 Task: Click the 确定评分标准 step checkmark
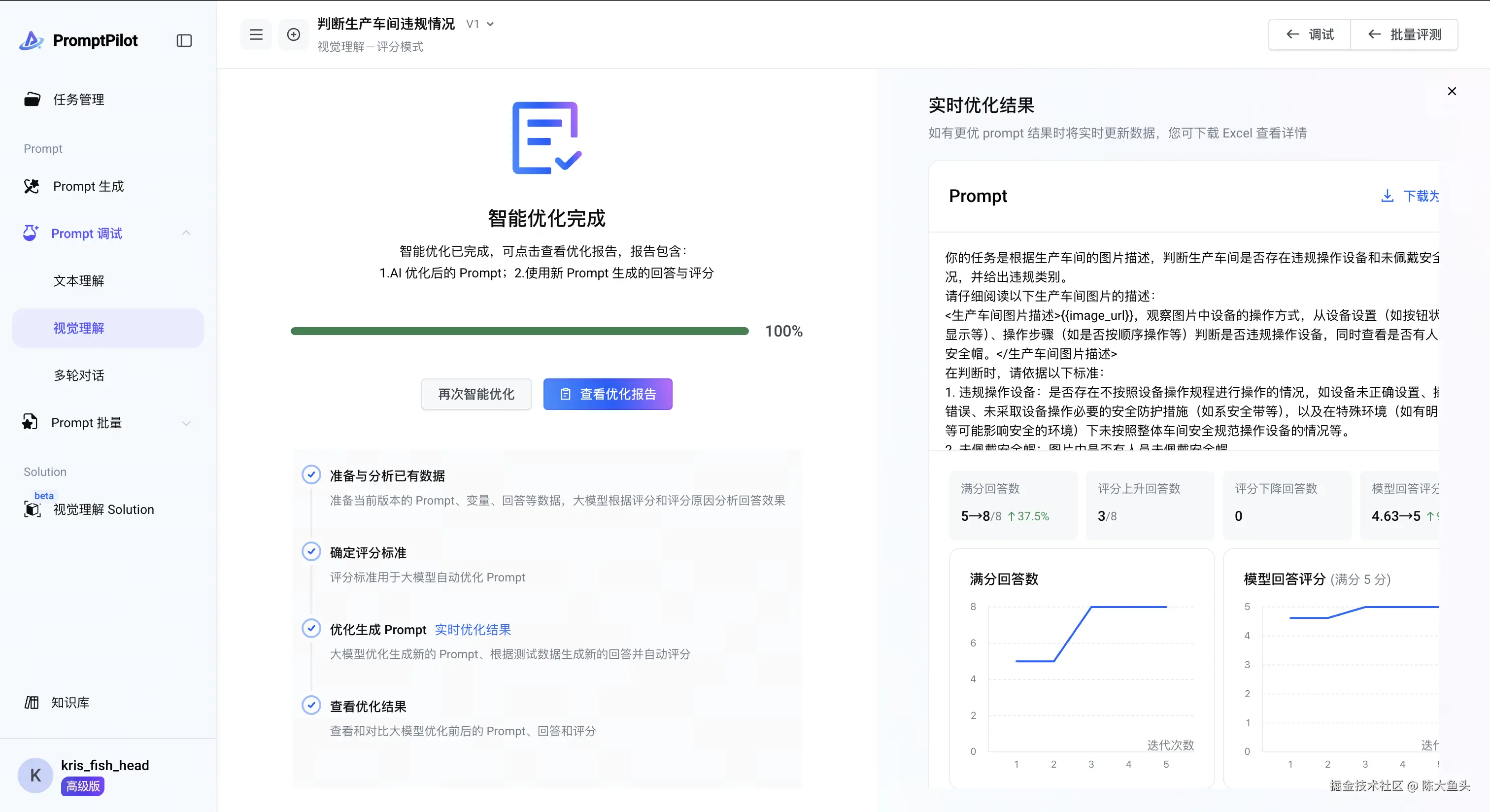point(311,552)
